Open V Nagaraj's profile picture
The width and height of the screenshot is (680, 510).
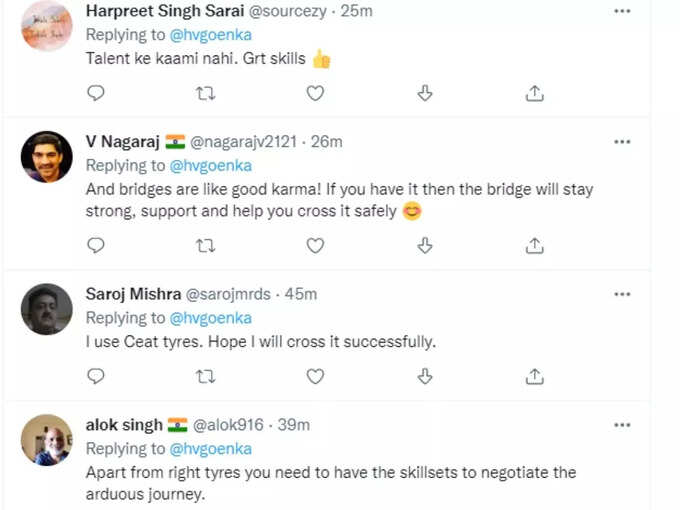[47, 157]
